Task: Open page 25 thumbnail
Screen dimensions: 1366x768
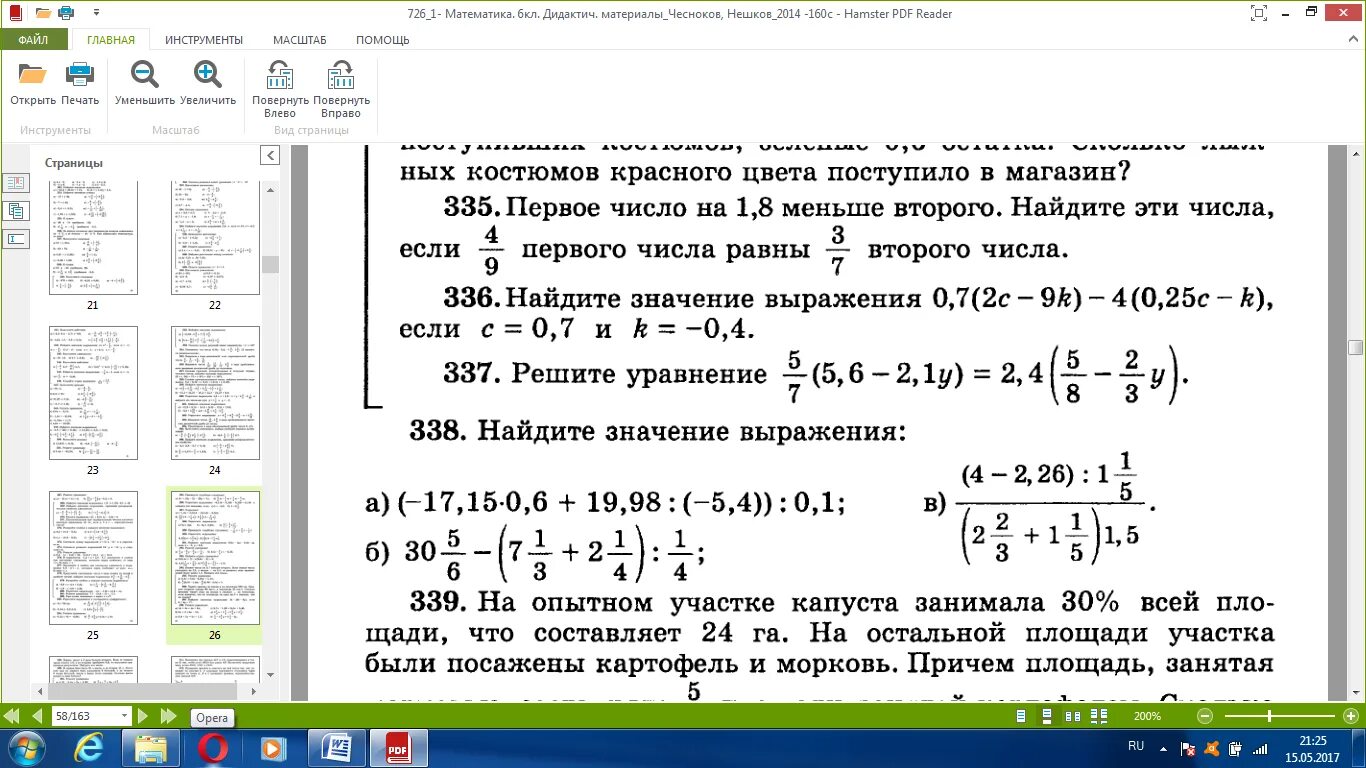Action: tap(93, 558)
